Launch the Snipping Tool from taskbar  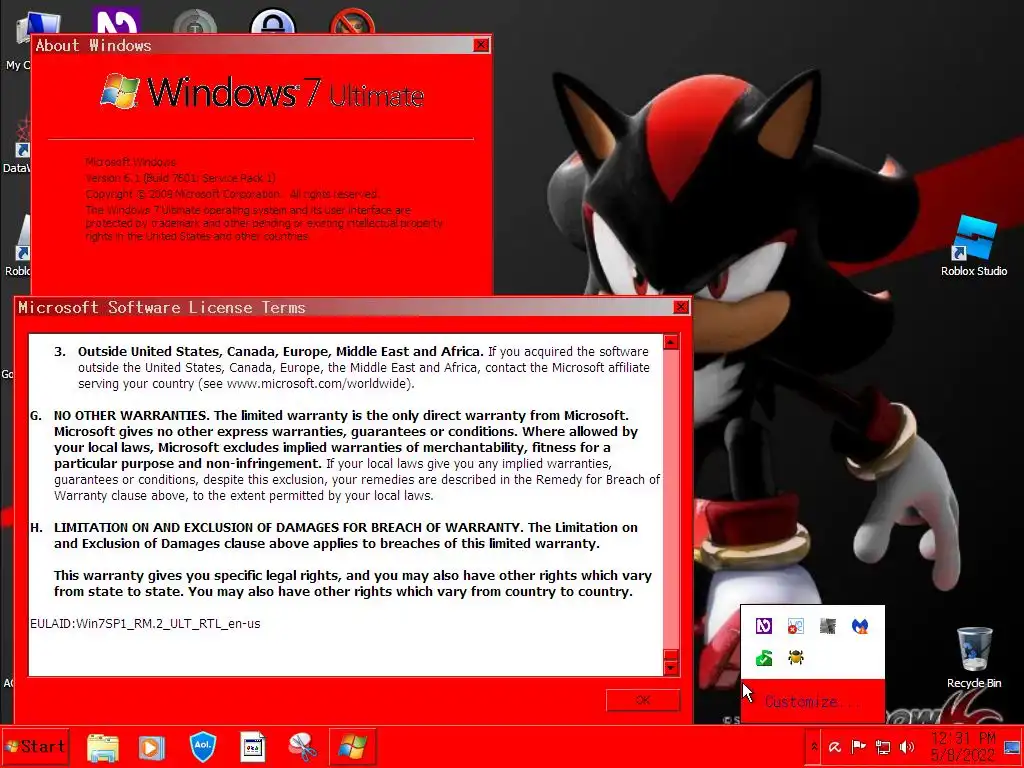point(302,747)
